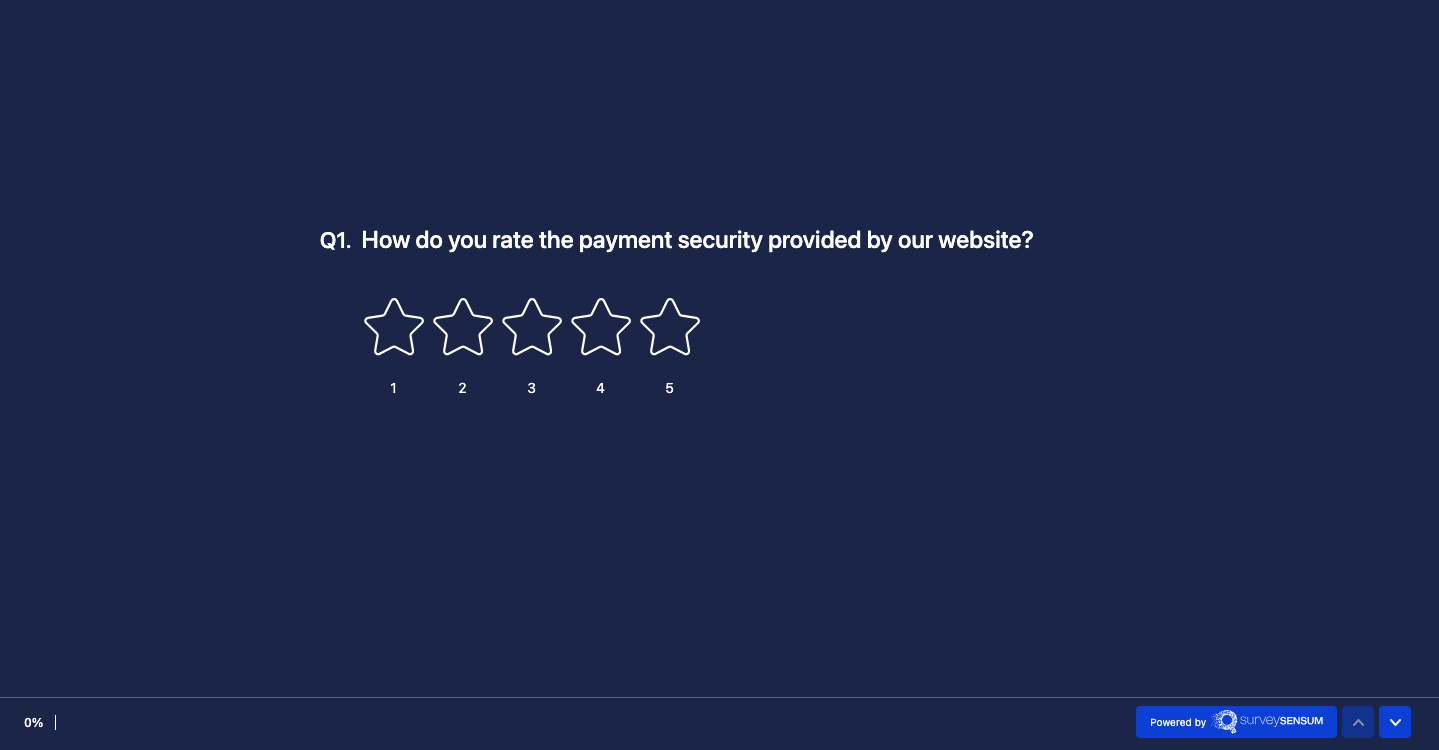Choose the fourth star rating
This screenshot has width=1439, height=750.
click(600, 327)
